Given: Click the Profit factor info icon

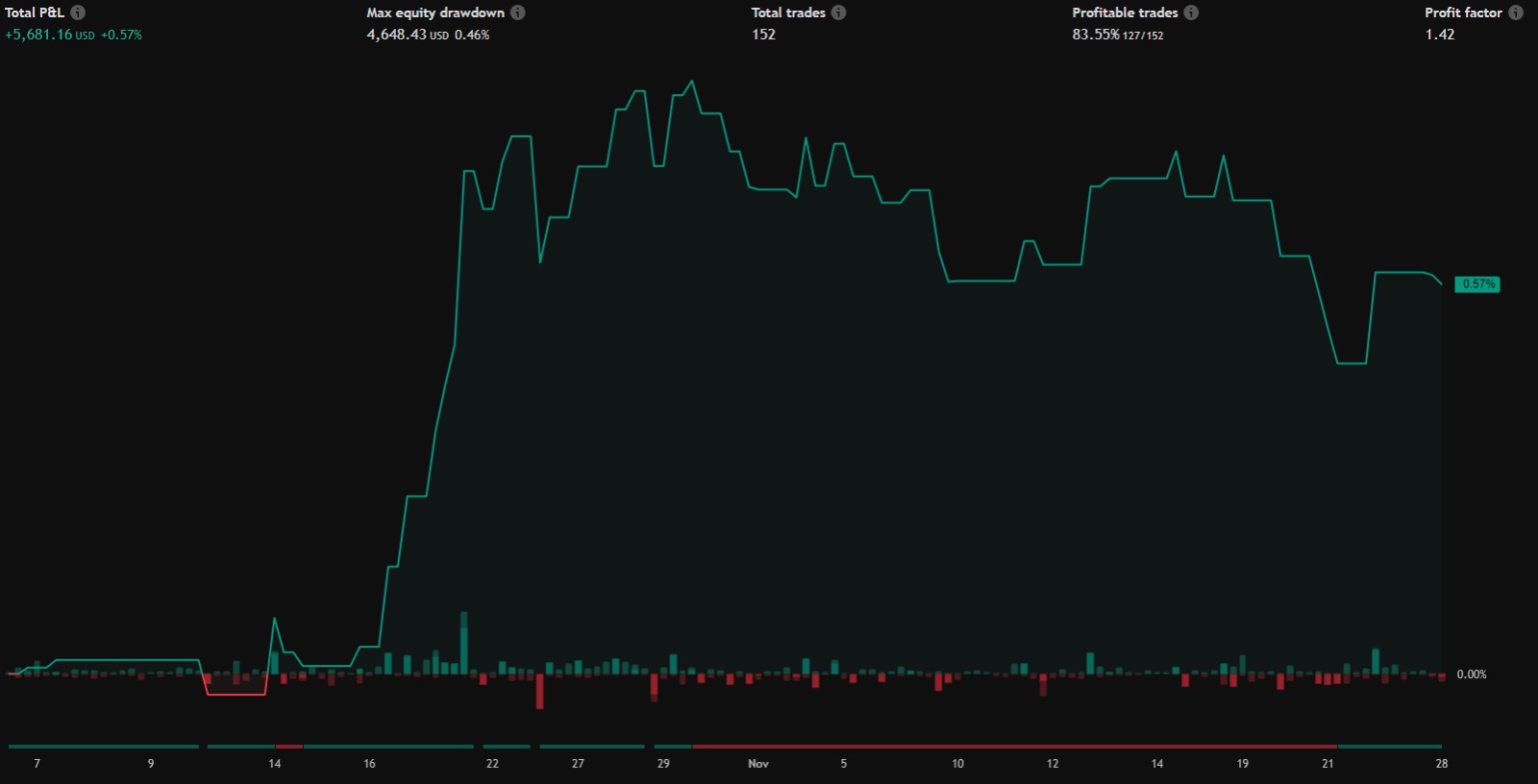Looking at the screenshot, I should (x=1516, y=12).
